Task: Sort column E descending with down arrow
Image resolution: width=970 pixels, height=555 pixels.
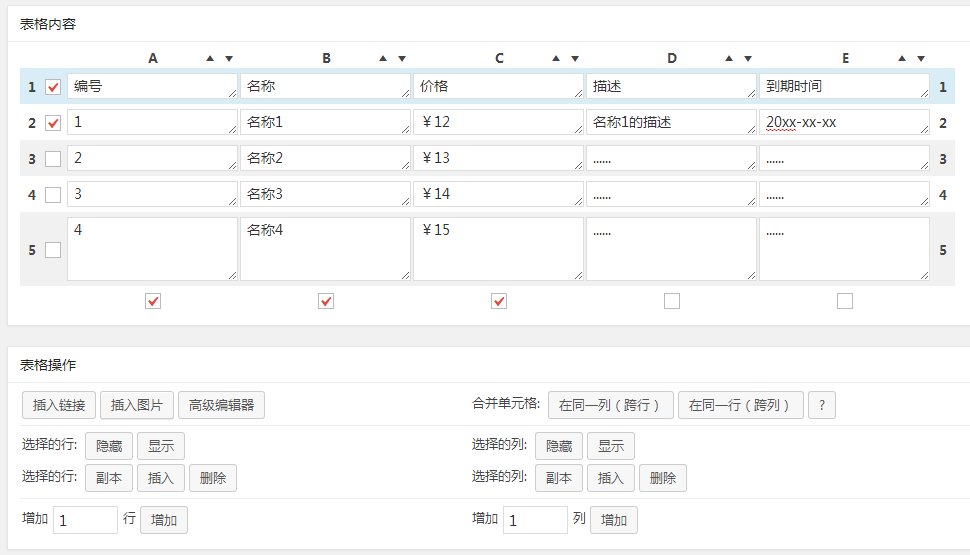Action: (x=921, y=59)
